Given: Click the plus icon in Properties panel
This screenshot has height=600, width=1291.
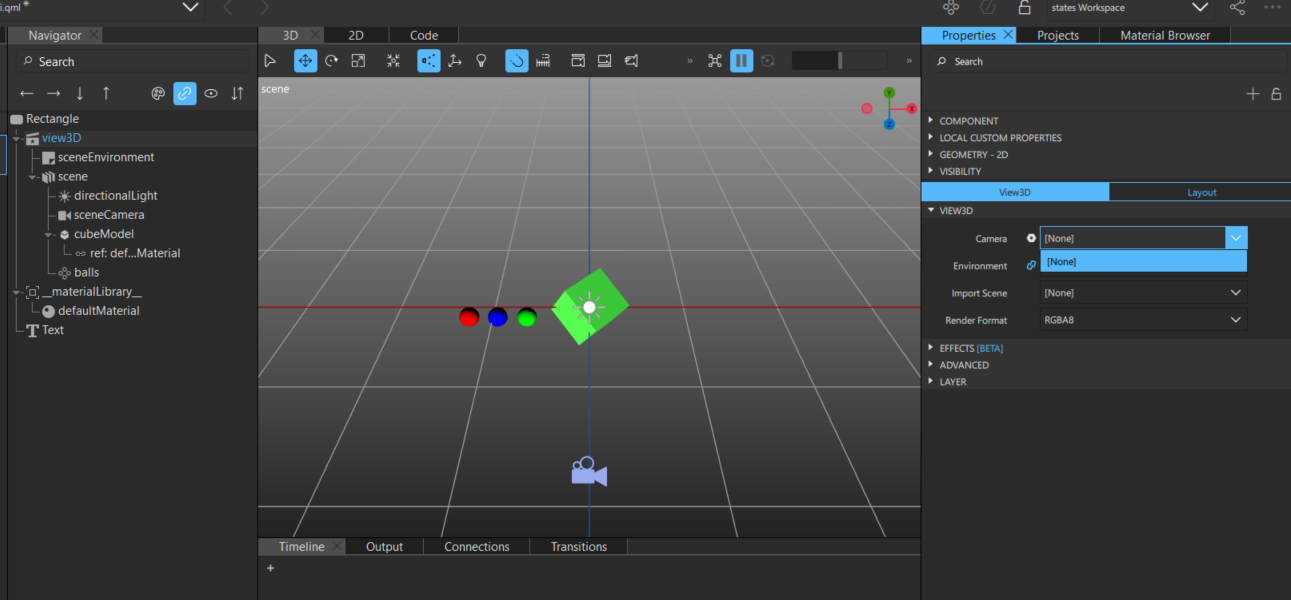Looking at the screenshot, I should [1252, 94].
